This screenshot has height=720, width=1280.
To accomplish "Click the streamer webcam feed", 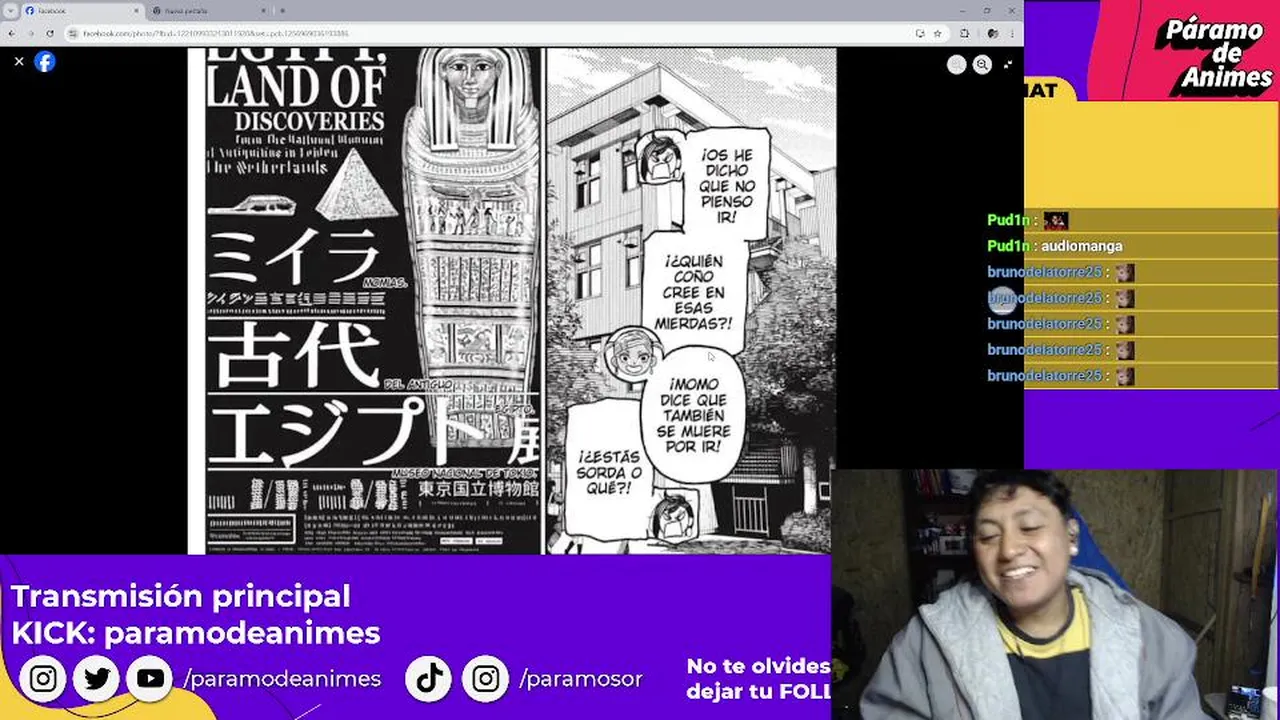I will (1055, 595).
